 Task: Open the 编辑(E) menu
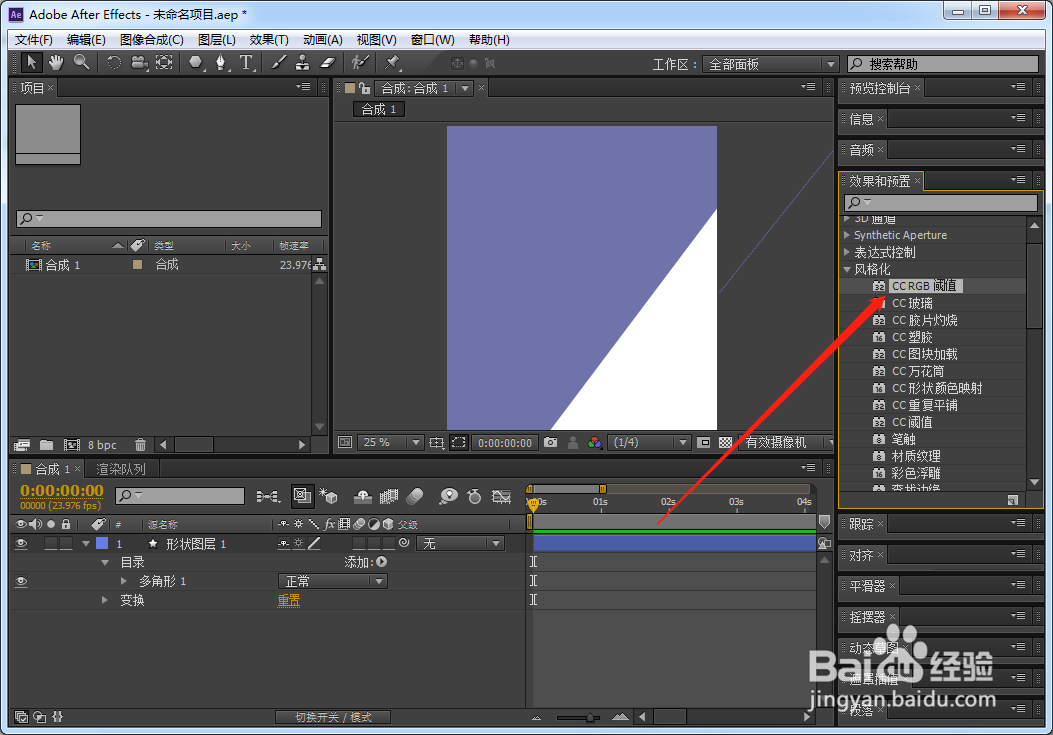tap(86, 40)
